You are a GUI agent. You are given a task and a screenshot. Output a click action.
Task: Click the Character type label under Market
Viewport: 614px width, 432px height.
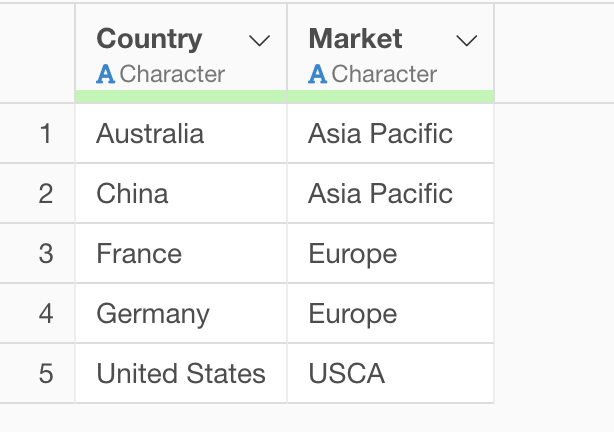(x=384, y=74)
